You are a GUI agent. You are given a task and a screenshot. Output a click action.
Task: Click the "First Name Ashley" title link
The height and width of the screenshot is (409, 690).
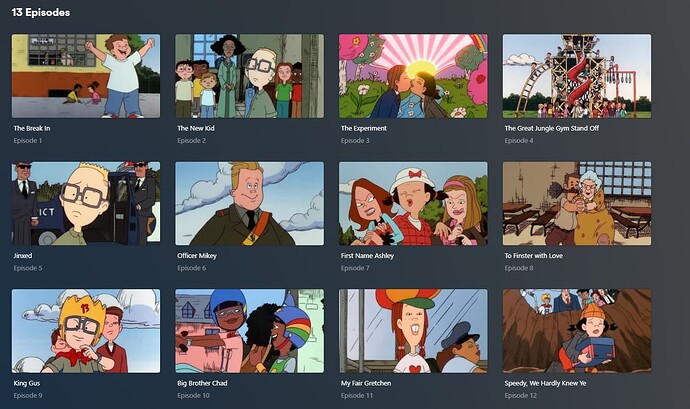367,255
